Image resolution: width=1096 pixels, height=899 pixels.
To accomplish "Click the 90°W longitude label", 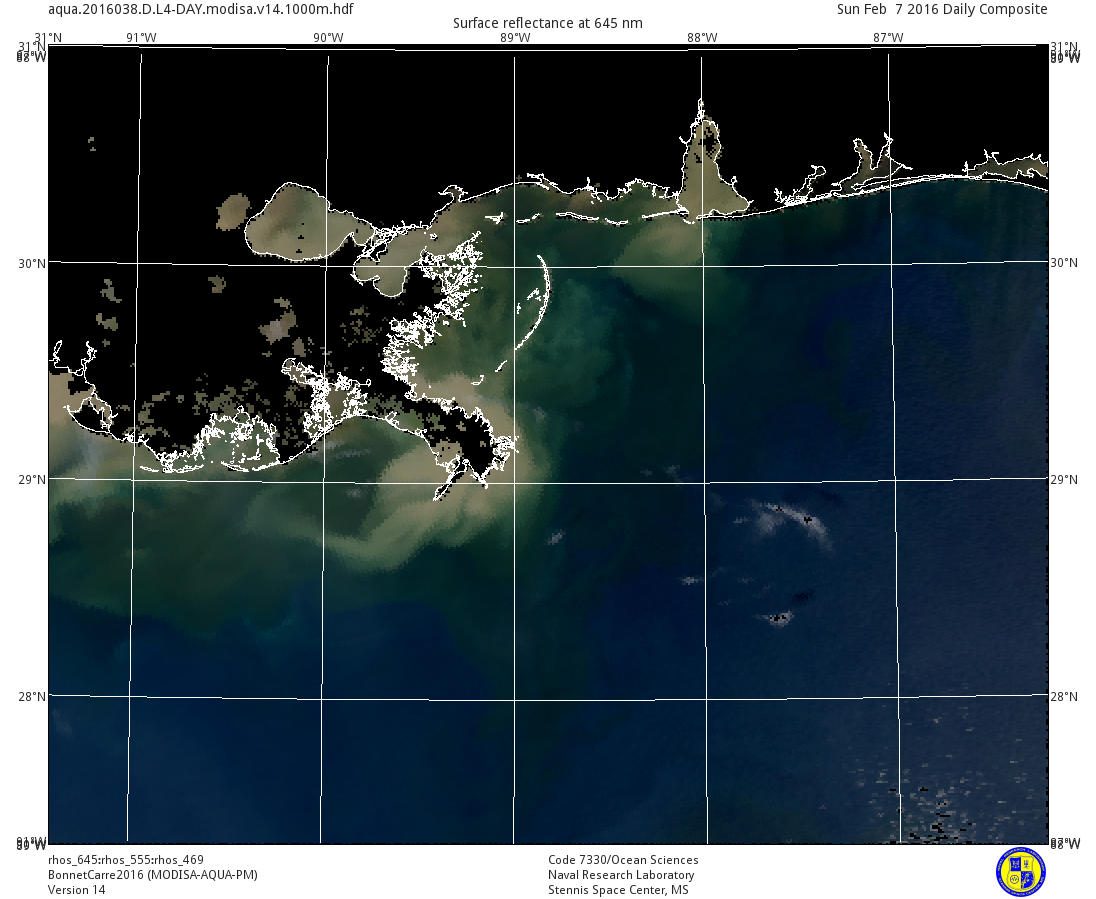I will [x=328, y=38].
